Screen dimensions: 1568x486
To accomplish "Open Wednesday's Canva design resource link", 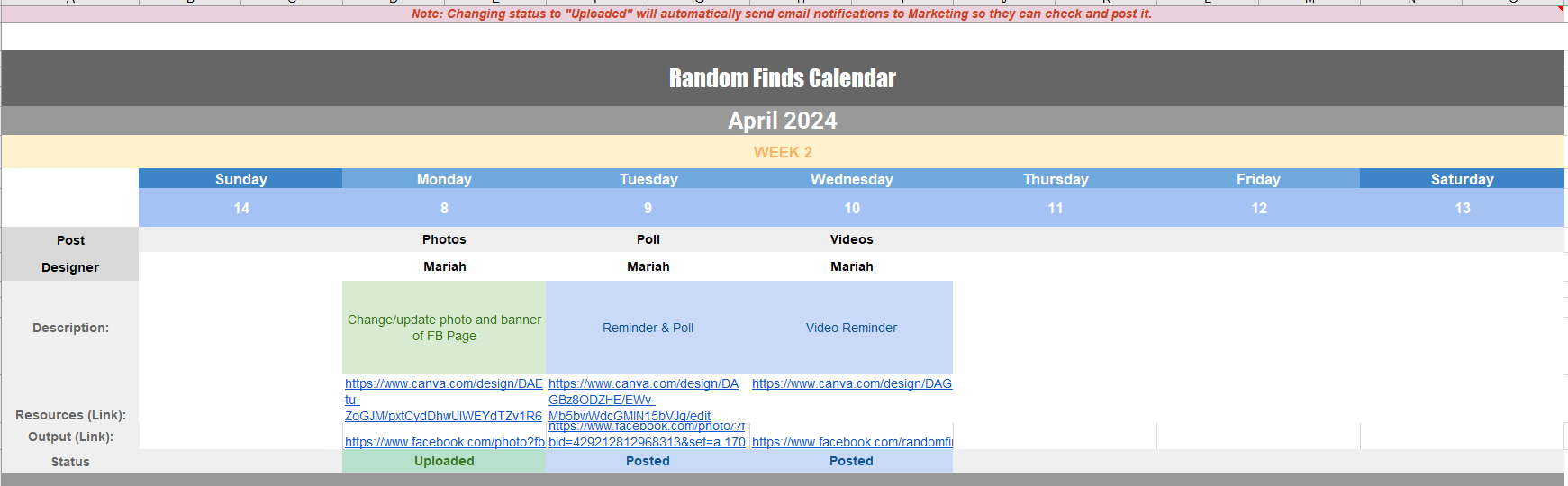I will [x=851, y=384].
